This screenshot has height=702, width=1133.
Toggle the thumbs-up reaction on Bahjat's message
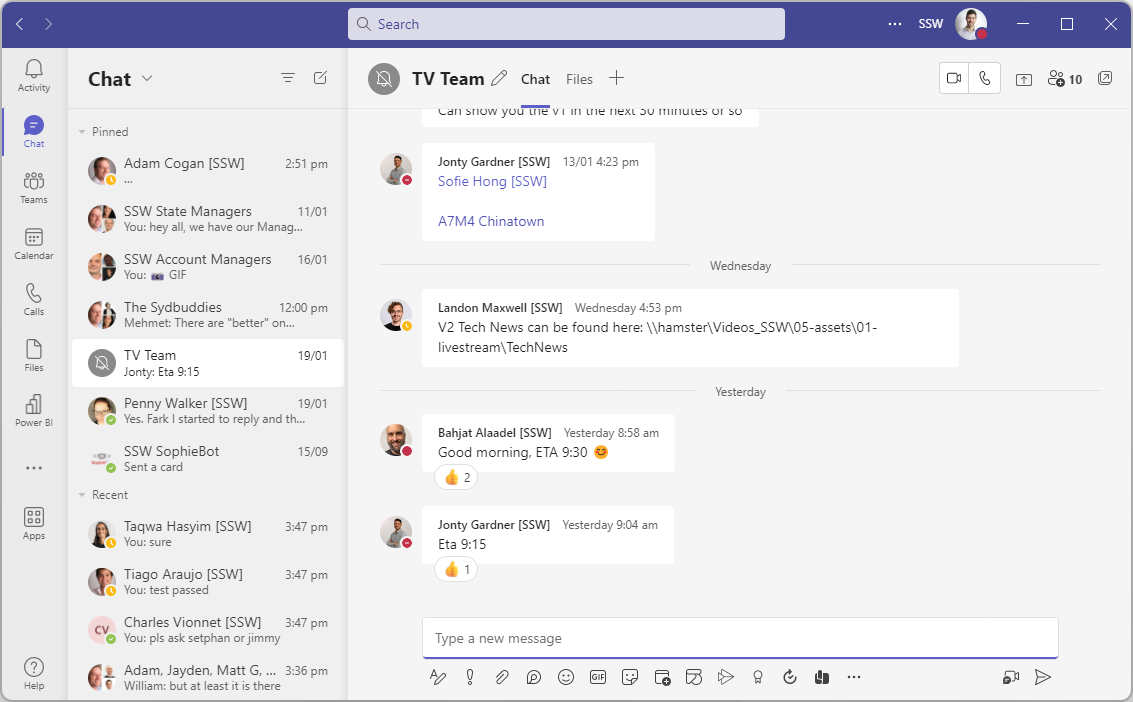point(456,478)
